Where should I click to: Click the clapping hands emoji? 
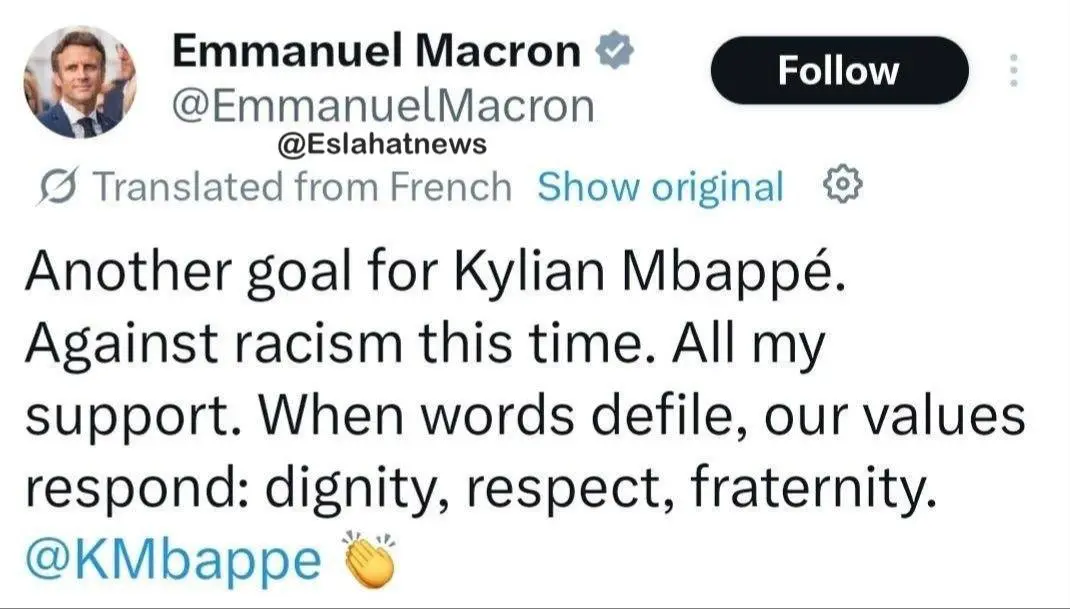tap(369, 560)
